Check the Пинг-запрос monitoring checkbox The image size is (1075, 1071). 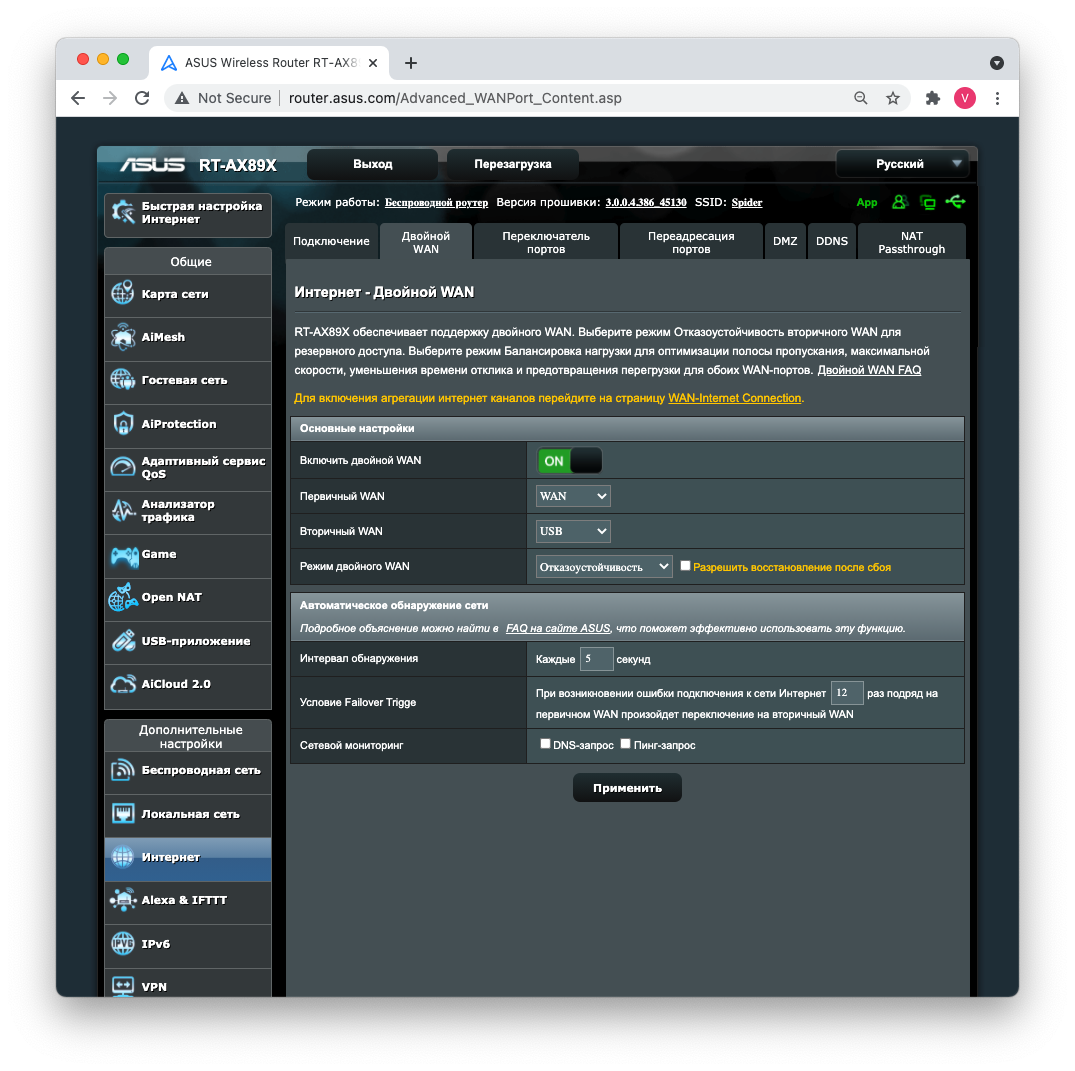pos(625,743)
